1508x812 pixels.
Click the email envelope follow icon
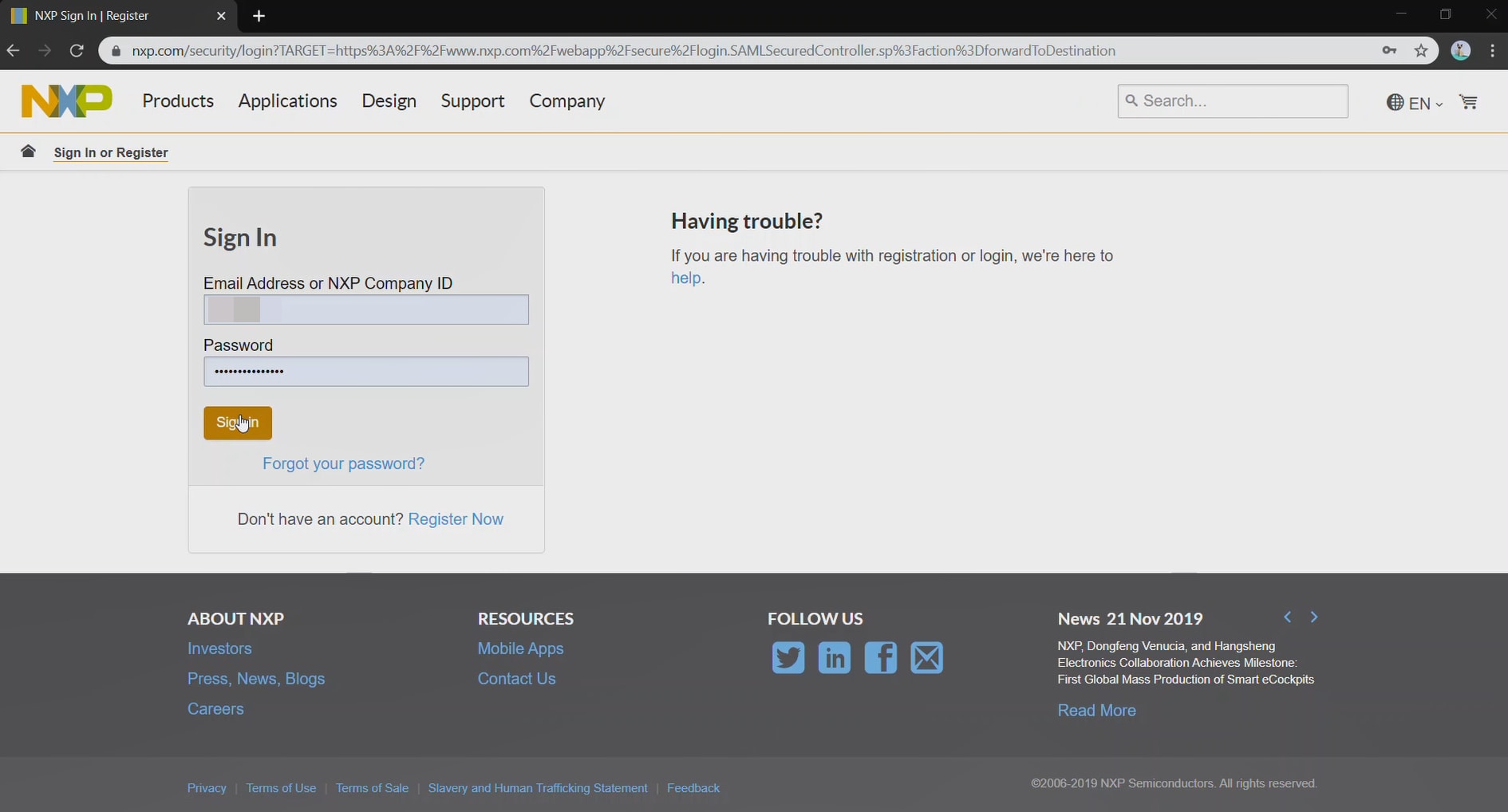click(x=926, y=658)
